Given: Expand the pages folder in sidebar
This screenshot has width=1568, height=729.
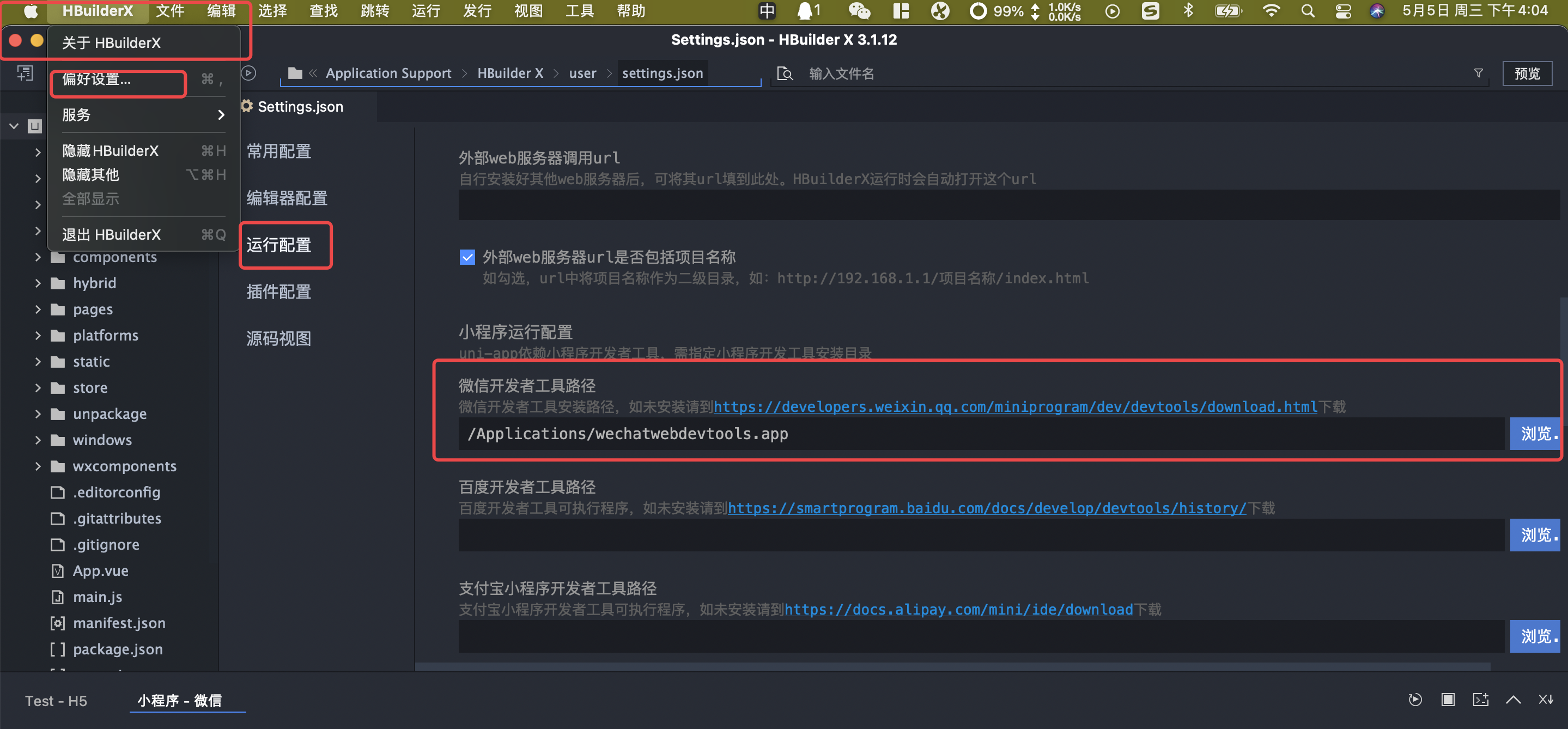Looking at the screenshot, I should [x=38, y=310].
